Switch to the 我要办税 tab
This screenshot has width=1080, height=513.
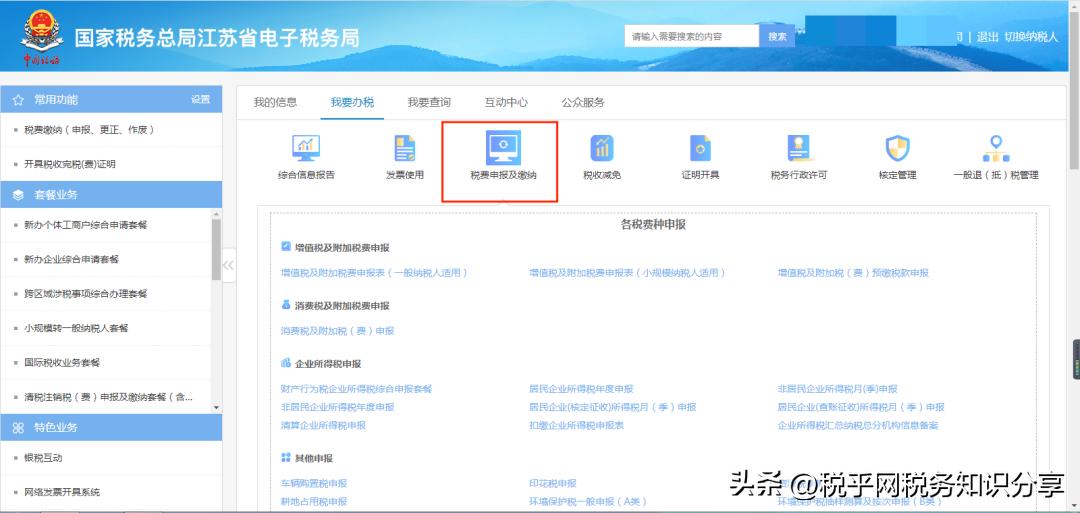352,102
